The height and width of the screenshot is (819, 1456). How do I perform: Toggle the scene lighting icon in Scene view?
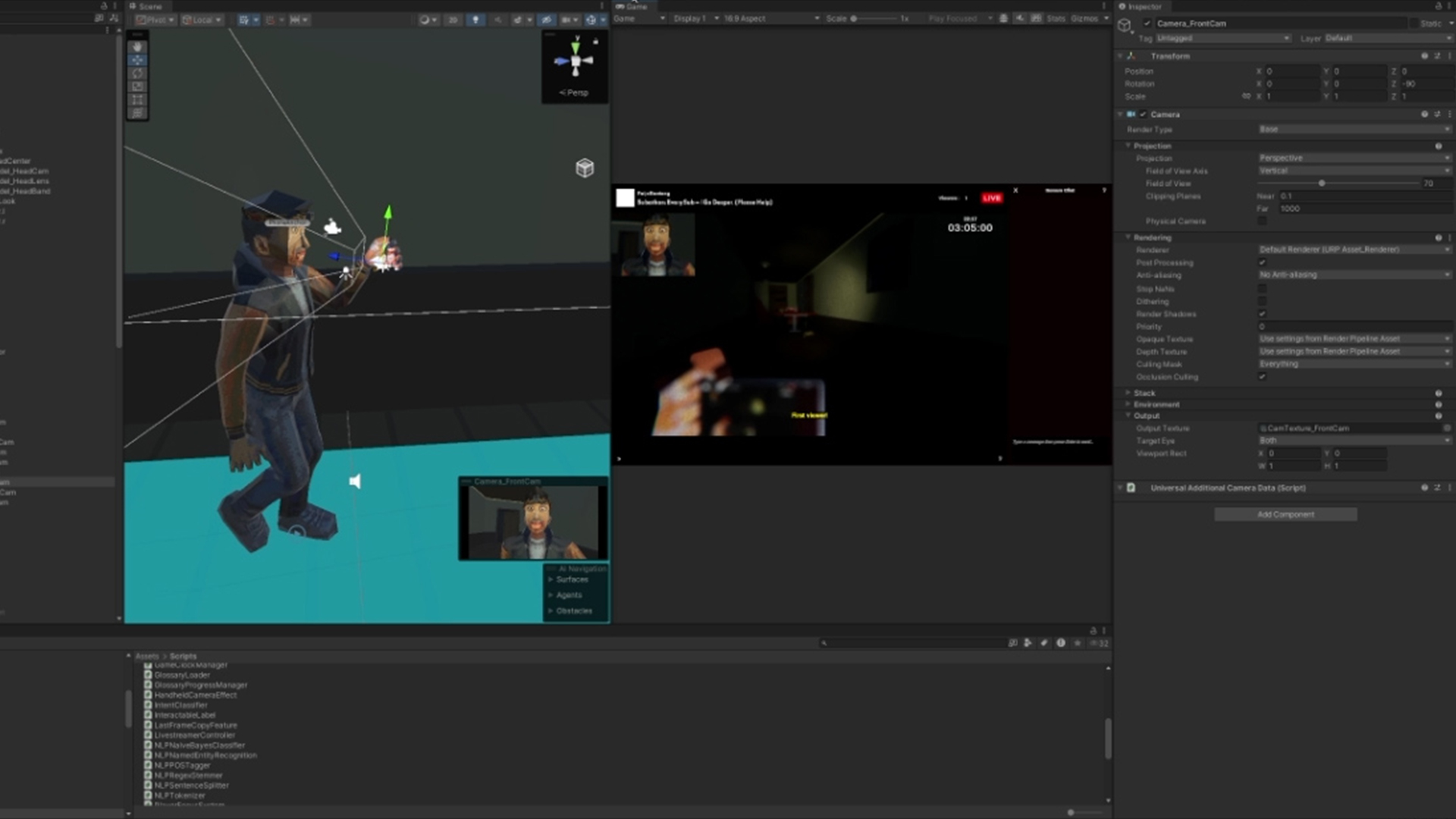475,20
